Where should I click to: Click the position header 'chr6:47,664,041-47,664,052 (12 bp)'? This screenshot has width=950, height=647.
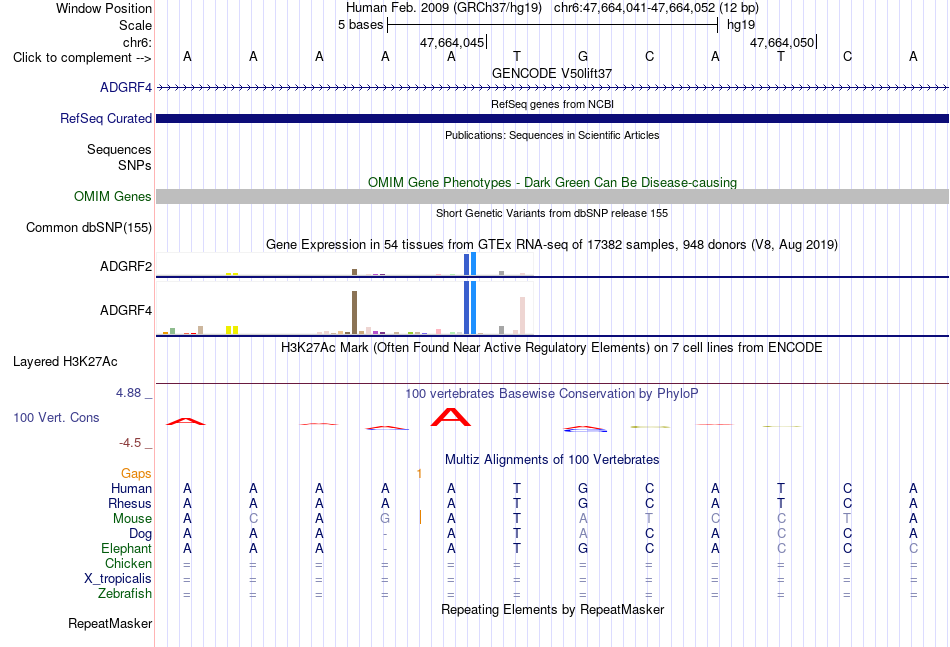click(x=656, y=8)
